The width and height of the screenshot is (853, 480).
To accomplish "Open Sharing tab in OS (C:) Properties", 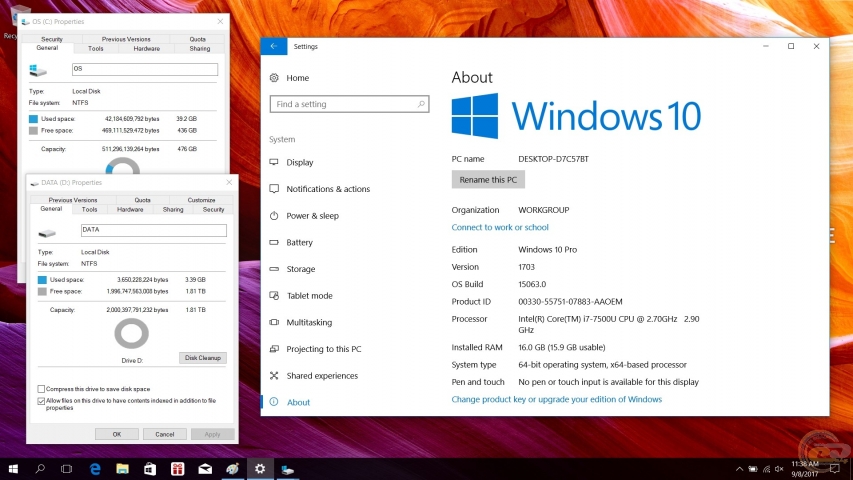I will coord(200,48).
